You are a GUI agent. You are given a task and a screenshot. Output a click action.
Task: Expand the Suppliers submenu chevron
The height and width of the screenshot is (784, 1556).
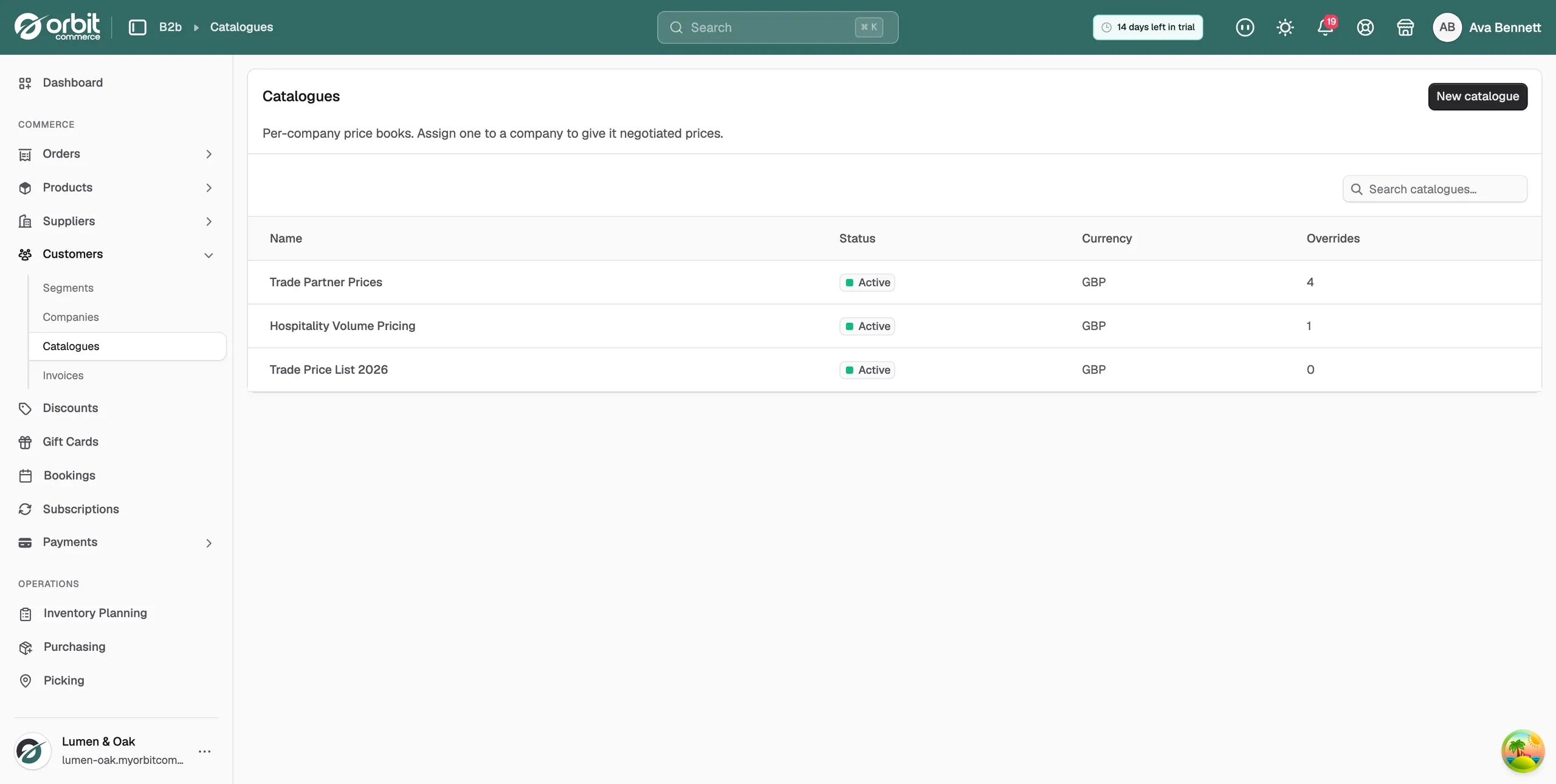coord(208,221)
